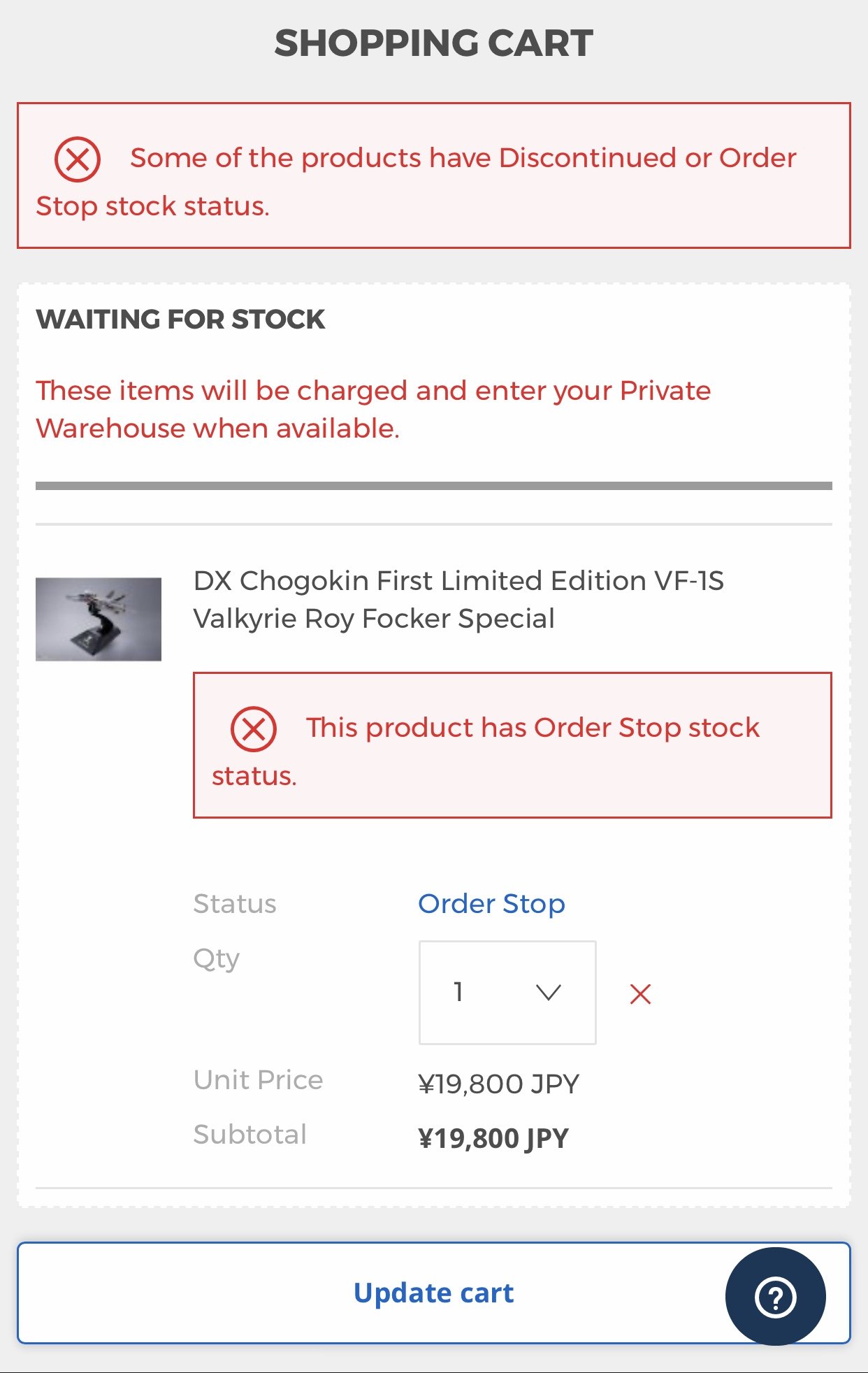Image resolution: width=868 pixels, height=1373 pixels.
Task: Click the ¥19,800 JPY subtotal amount
Action: 493,1138
